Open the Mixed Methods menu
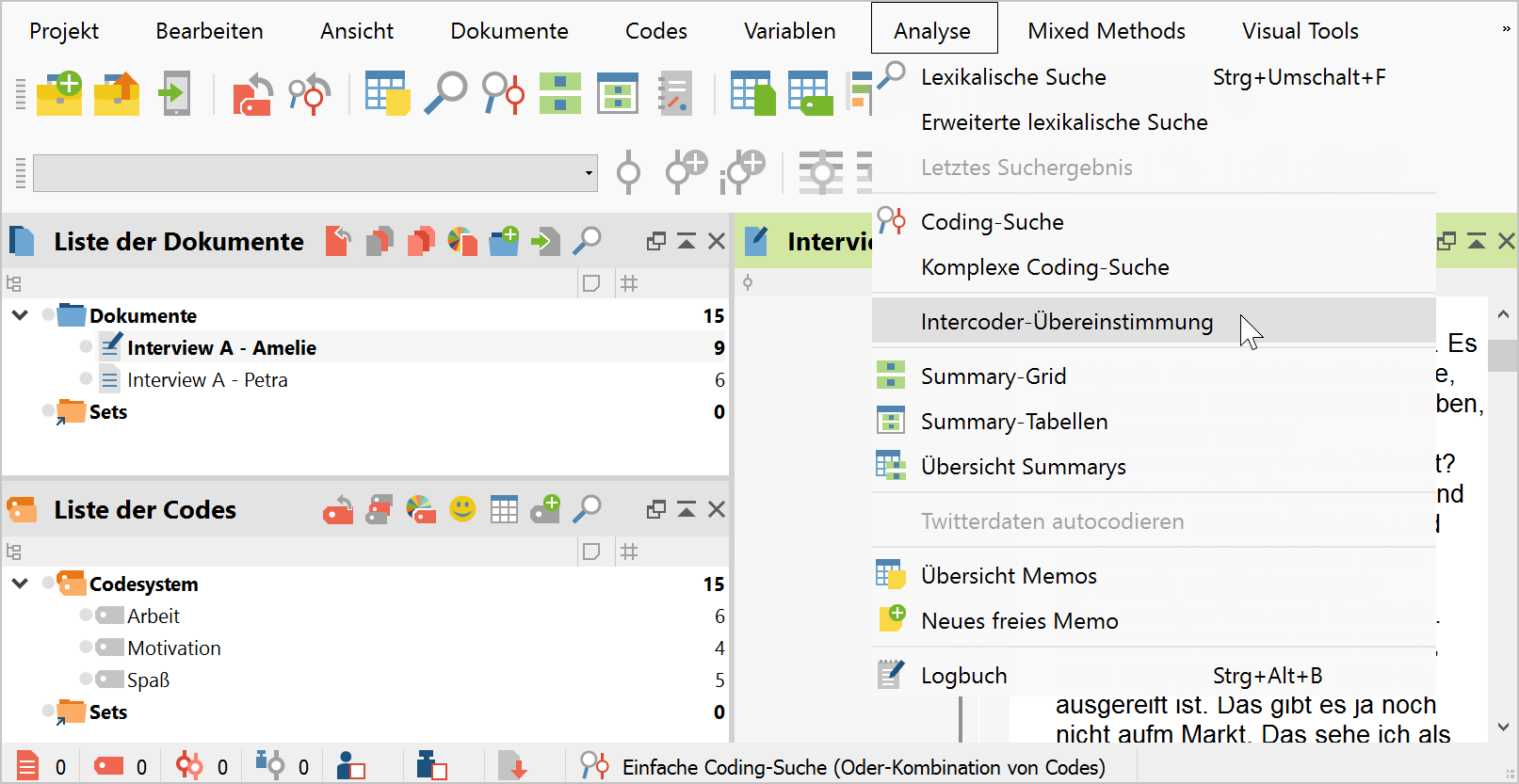1519x784 pixels. coord(1107,31)
